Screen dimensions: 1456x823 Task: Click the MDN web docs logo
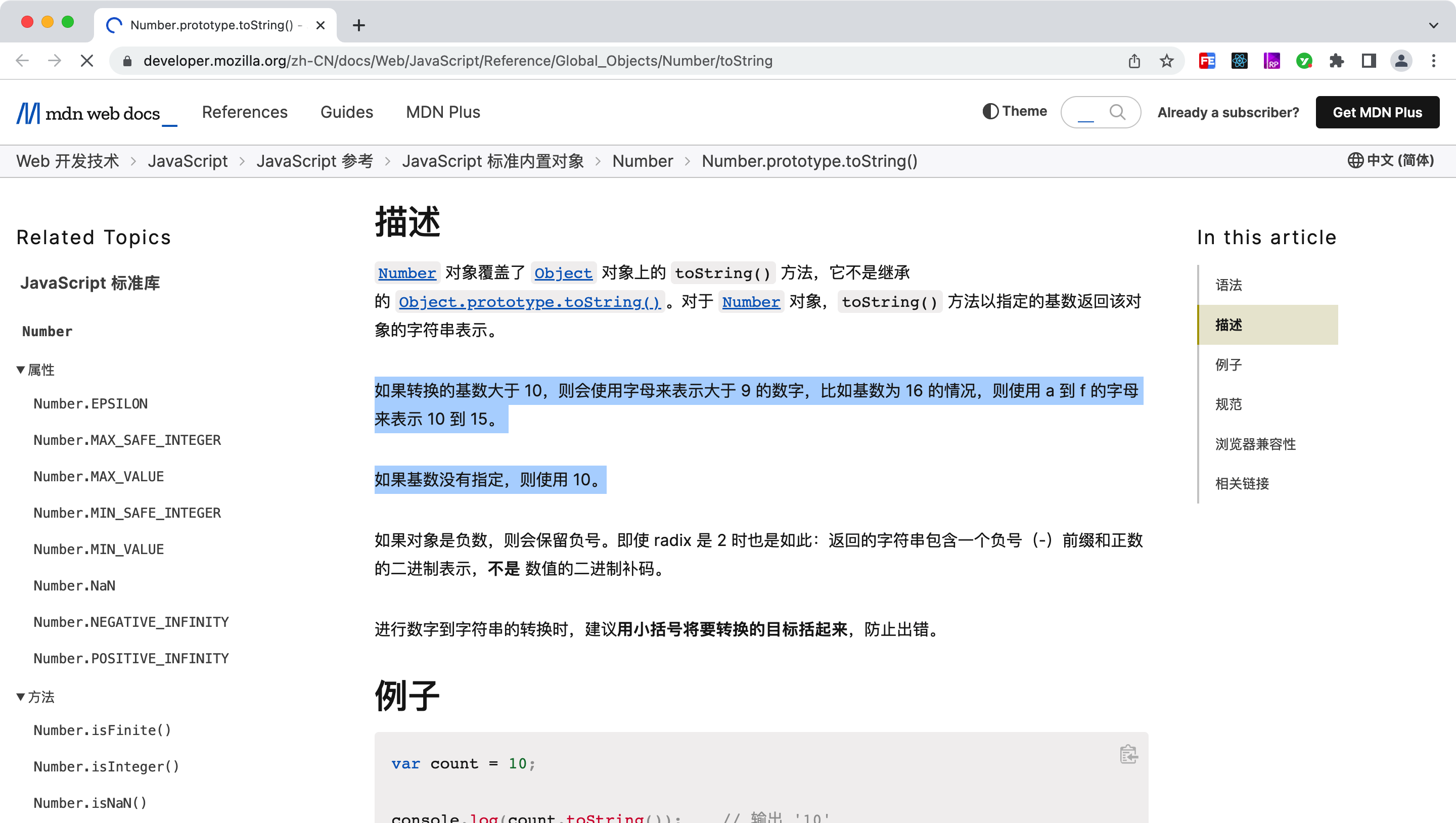[x=96, y=113]
